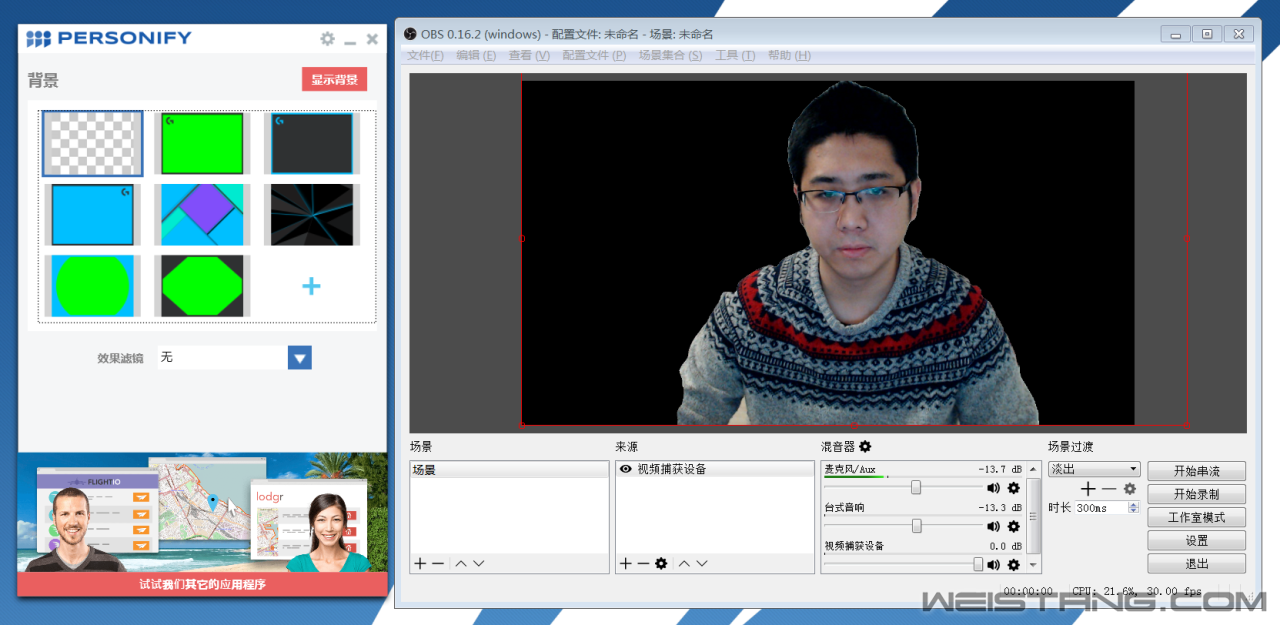Open the mixer settings gear beside 混音器
Screen dimensions: 1280x625
(865, 446)
